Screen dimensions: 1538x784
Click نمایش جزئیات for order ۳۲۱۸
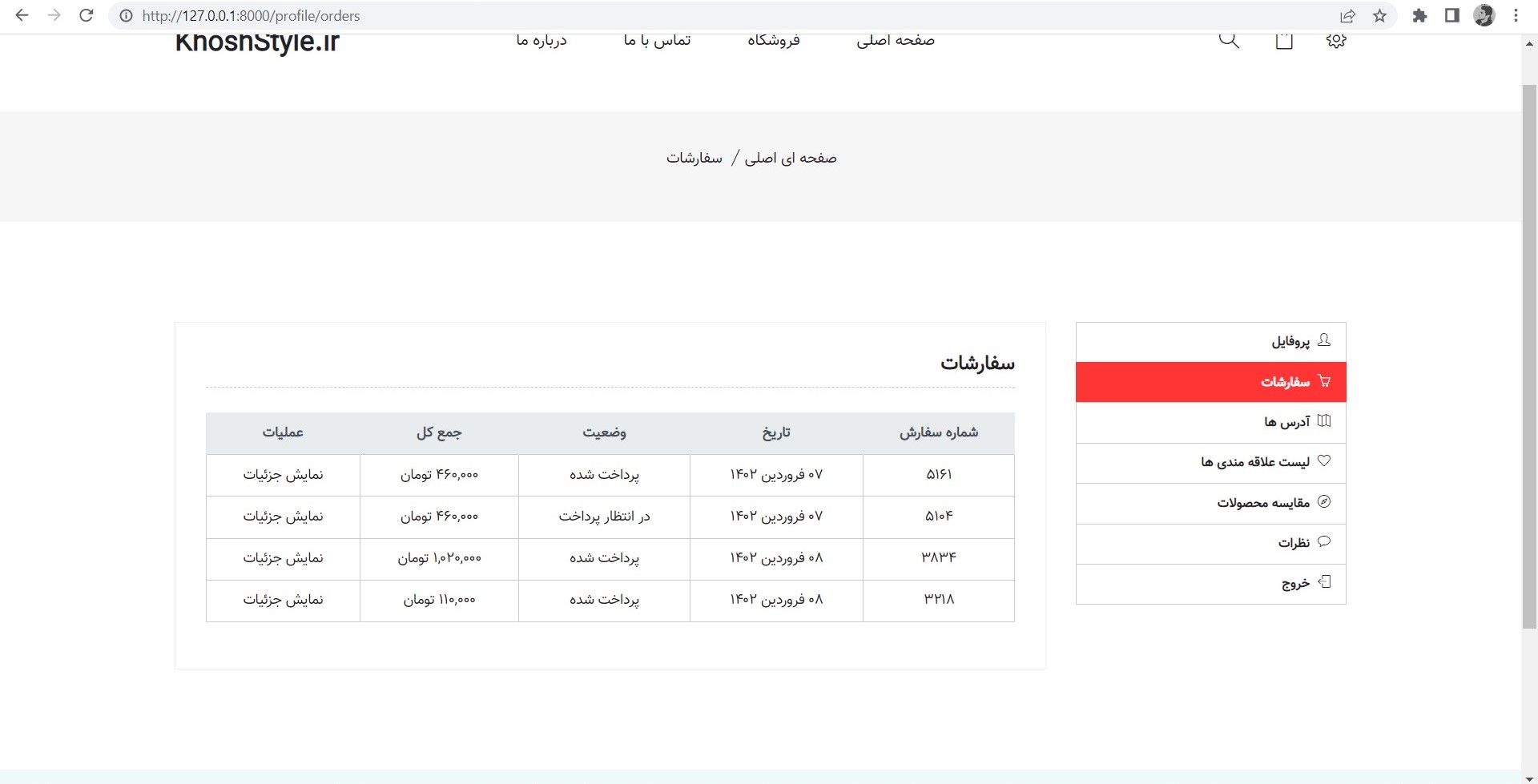click(x=282, y=600)
